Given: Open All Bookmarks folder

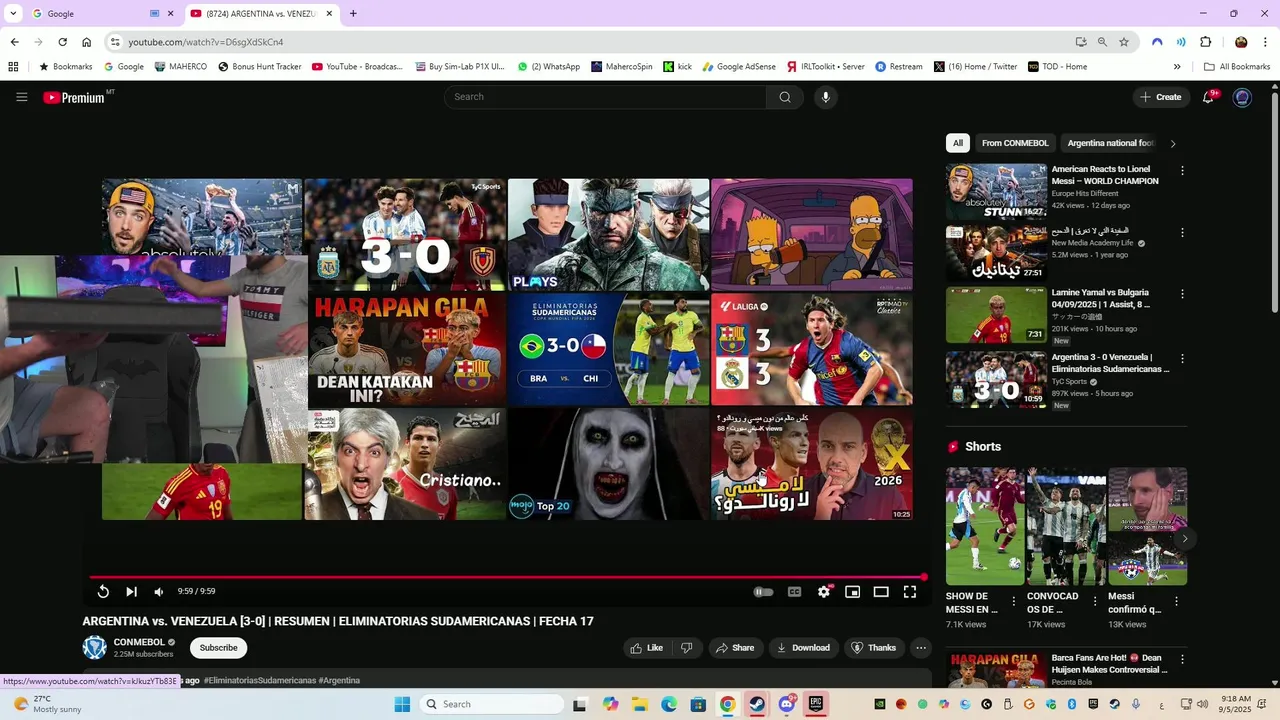Looking at the screenshot, I should coord(1237,67).
